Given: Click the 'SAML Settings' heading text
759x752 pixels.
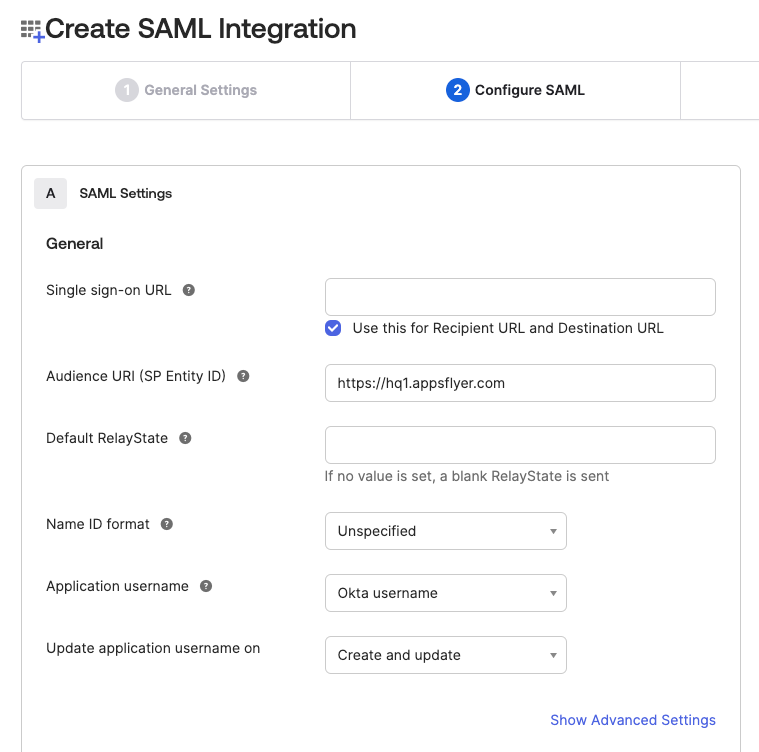Looking at the screenshot, I should coord(125,194).
